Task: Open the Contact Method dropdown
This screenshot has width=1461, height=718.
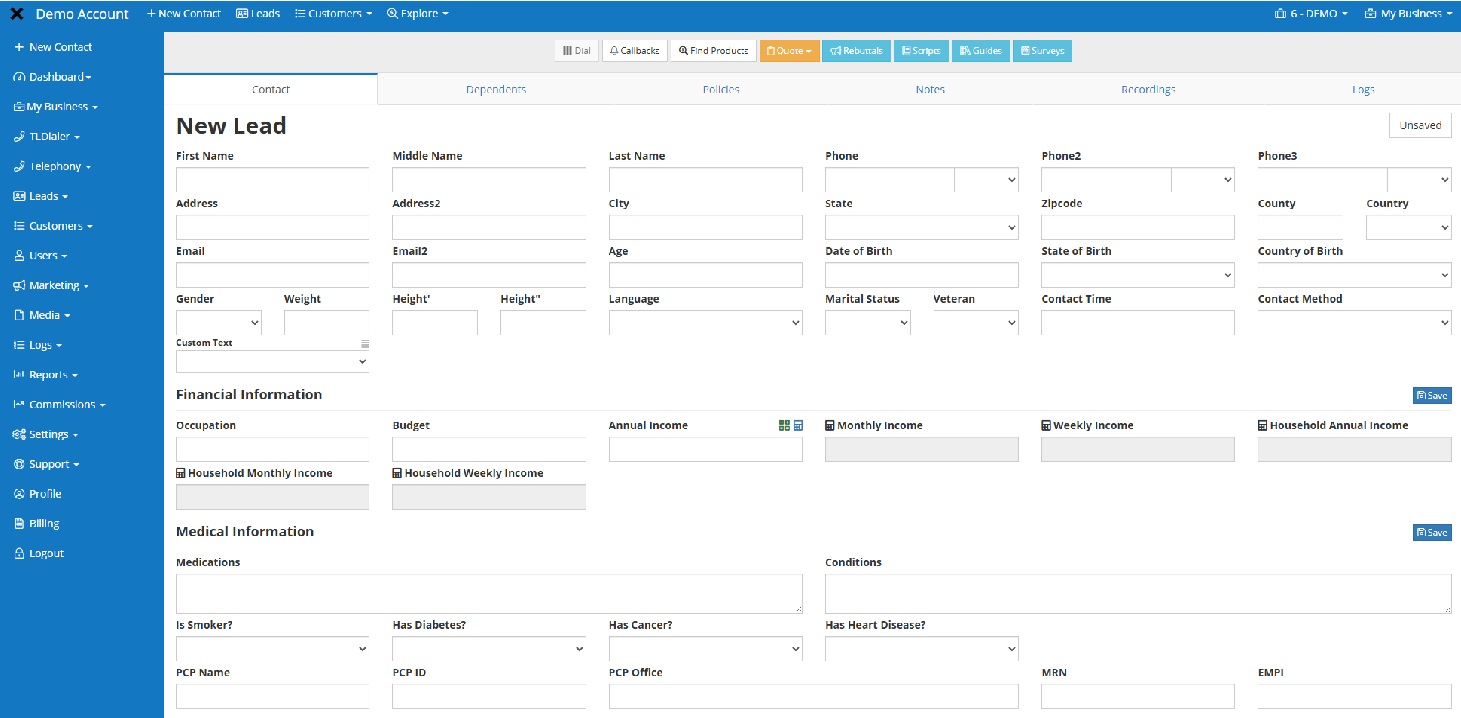Action: point(1355,323)
